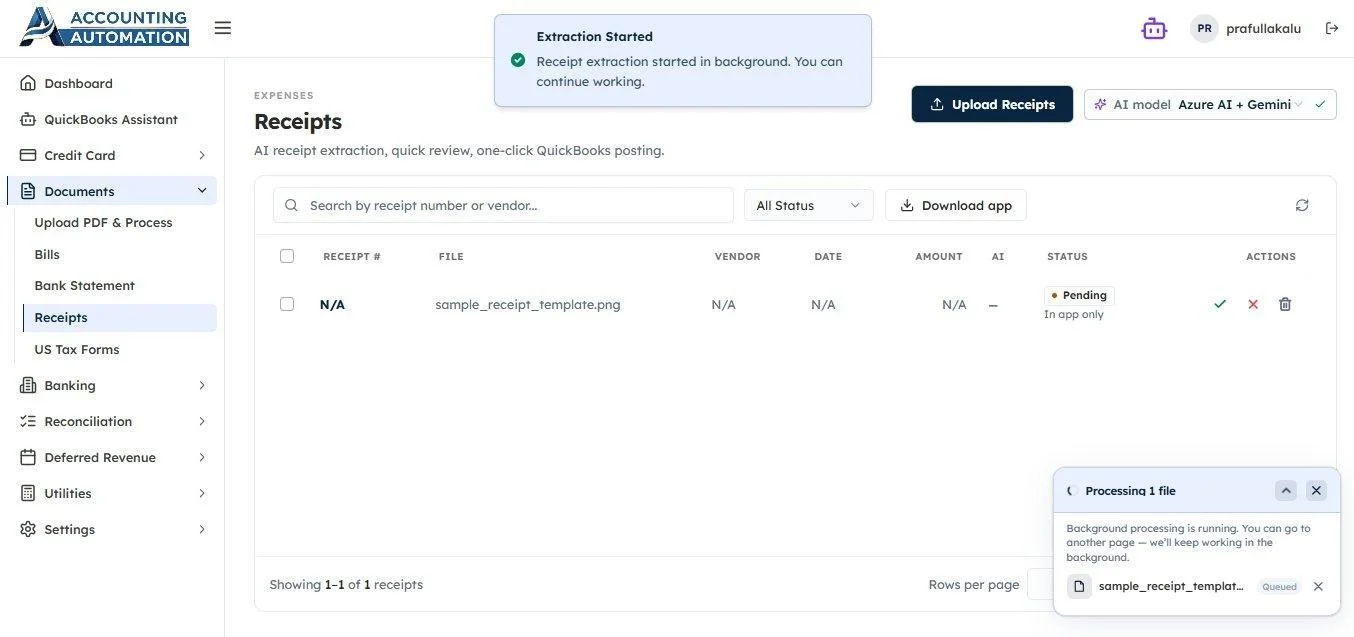This screenshot has height=637, width=1354.
Task: Open Upload PDF & Process
Action: (x=119, y=222)
